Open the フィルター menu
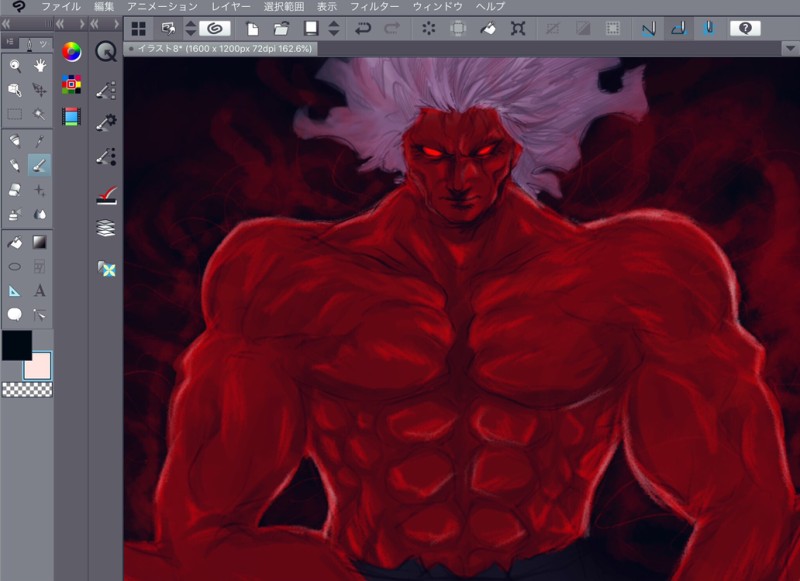800x581 pixels. tap(374, 7)
